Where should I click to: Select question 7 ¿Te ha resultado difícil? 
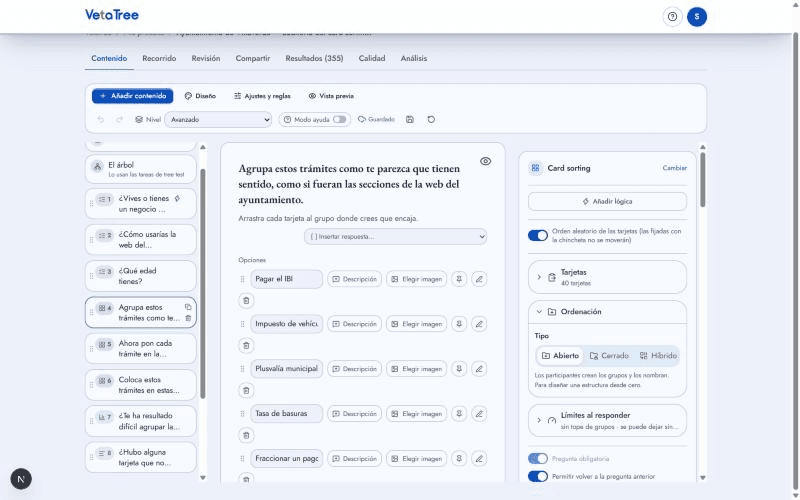(141, 421)
